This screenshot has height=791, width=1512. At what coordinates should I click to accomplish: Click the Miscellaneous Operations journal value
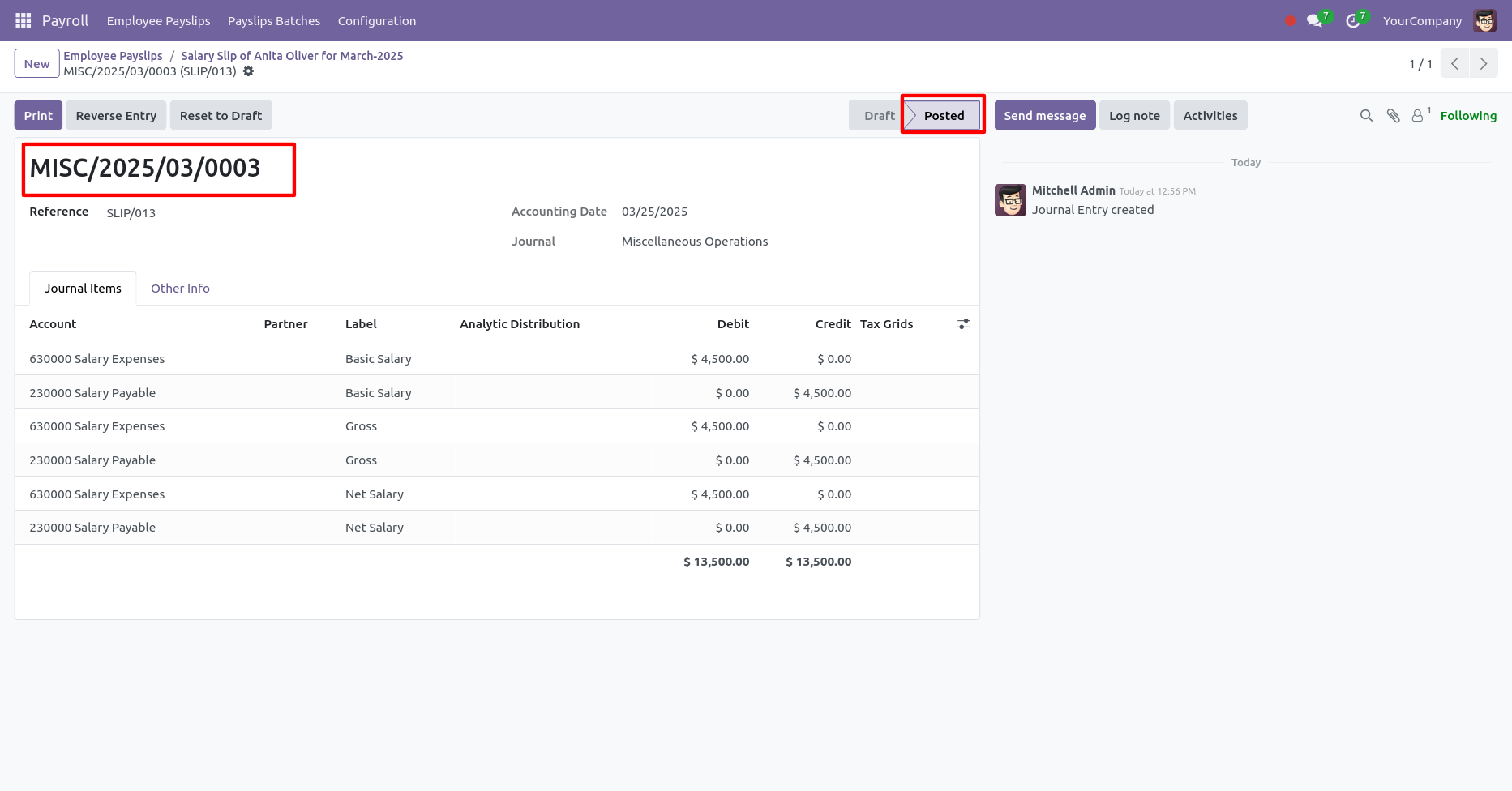pyautogui.click(x=695, y=242)
